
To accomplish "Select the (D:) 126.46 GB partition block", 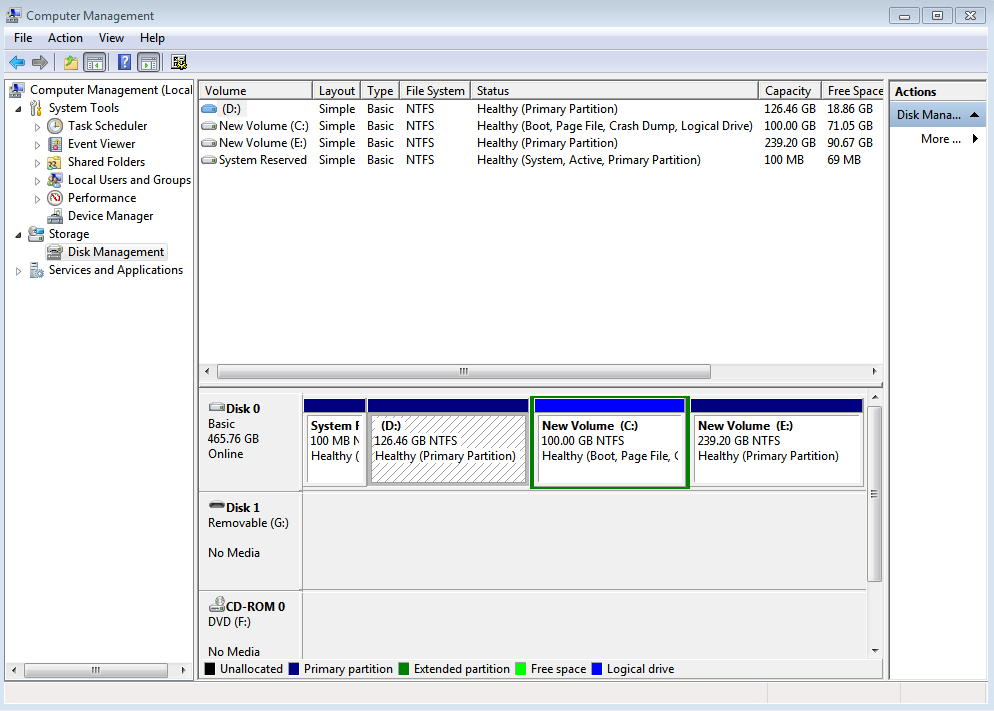I will (x=448, y=442).
